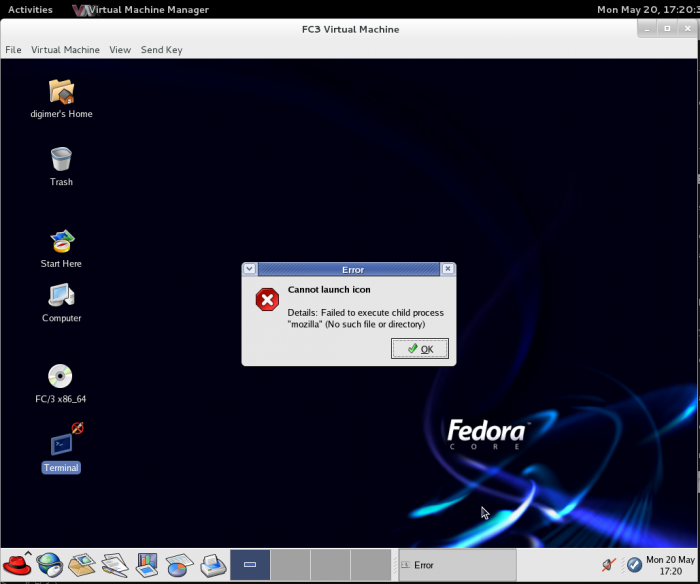Open the Computer desktop icon
This screenshot has height=584, width=700.
[x=61, y=296]
